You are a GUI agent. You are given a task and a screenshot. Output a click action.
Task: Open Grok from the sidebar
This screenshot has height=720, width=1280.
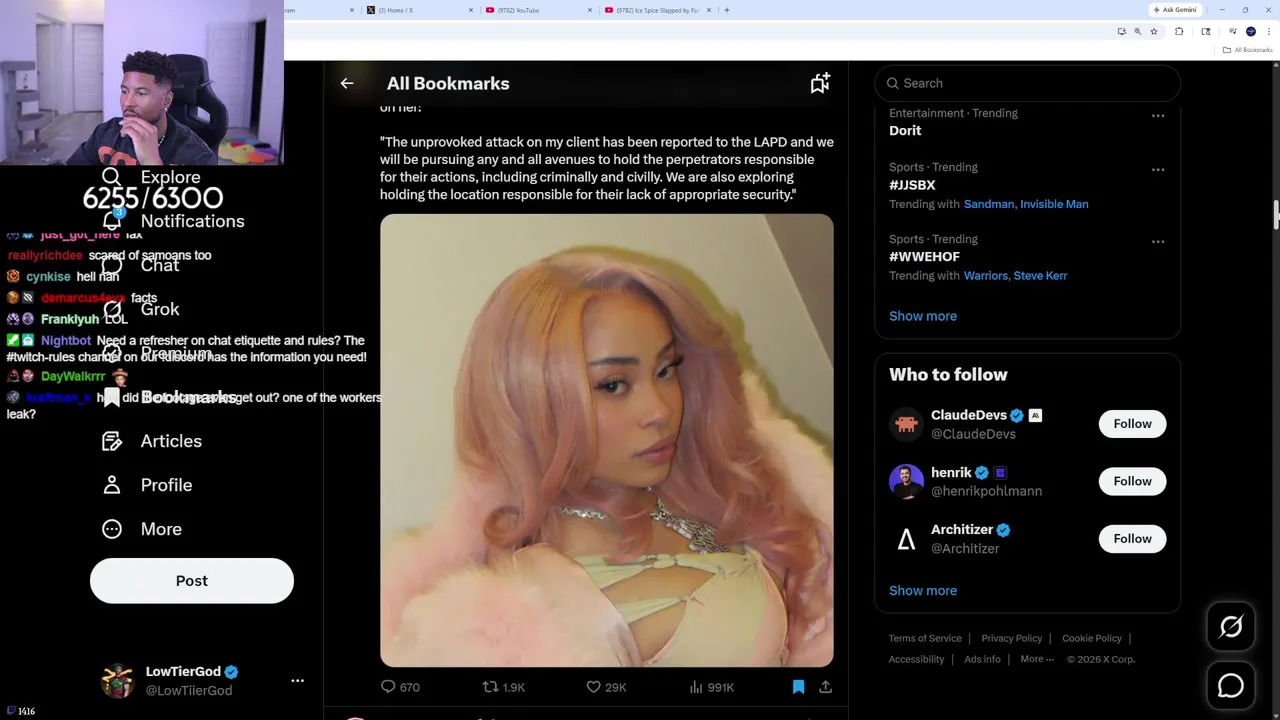click(160, 309)
